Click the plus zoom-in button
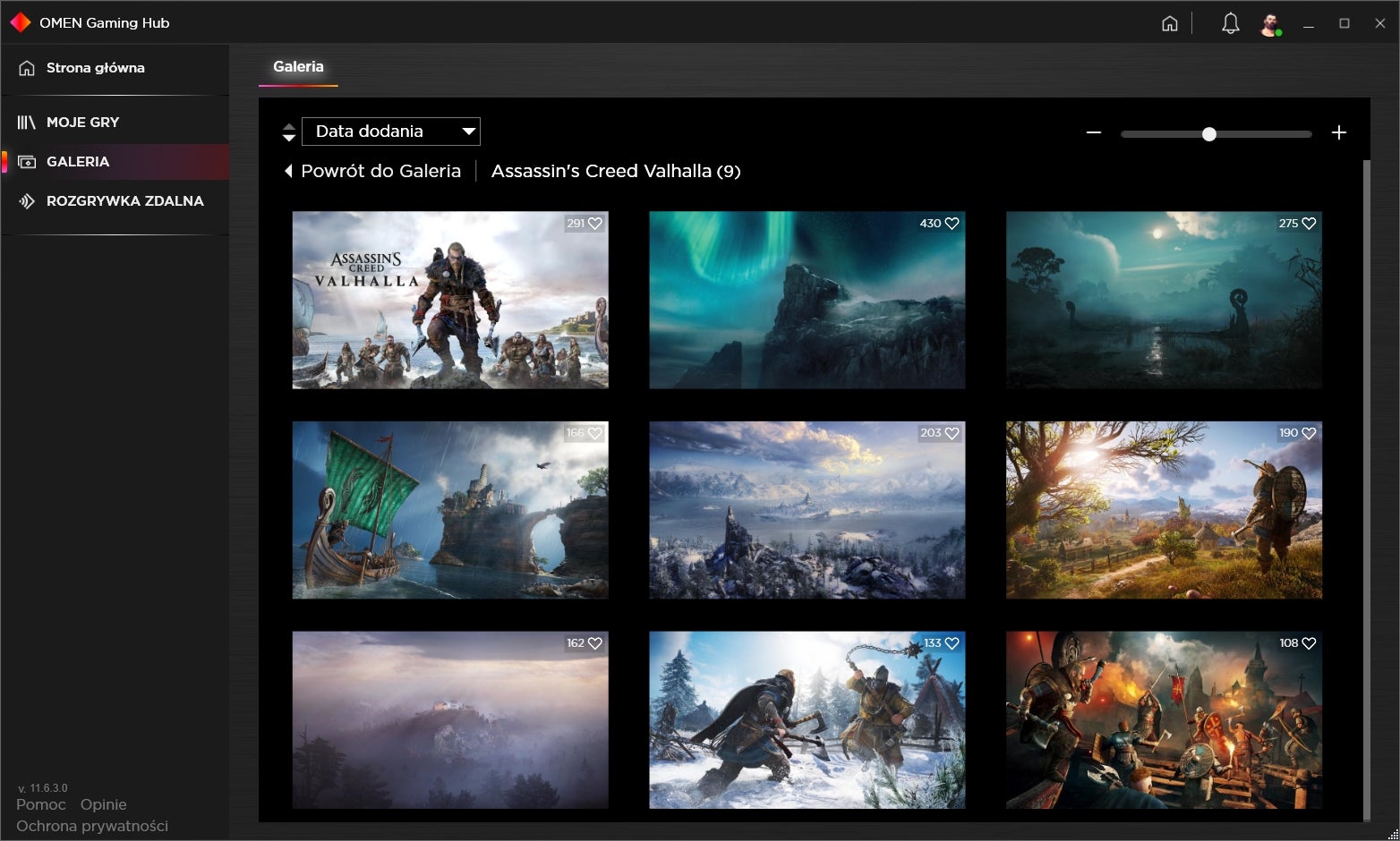The width and height of the screenshot is (1400, 841). tap(1338, 132)
